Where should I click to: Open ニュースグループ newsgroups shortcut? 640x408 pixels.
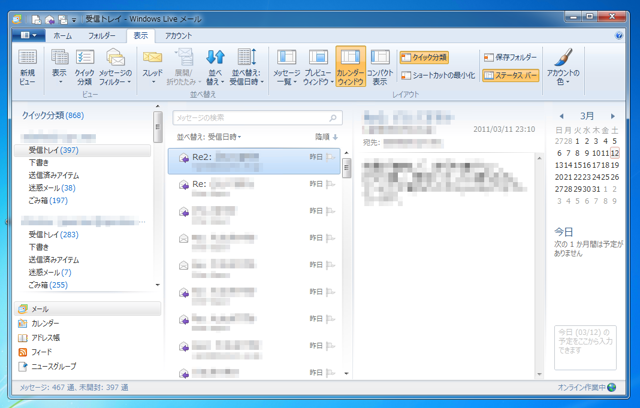click(x=47, y=366)
